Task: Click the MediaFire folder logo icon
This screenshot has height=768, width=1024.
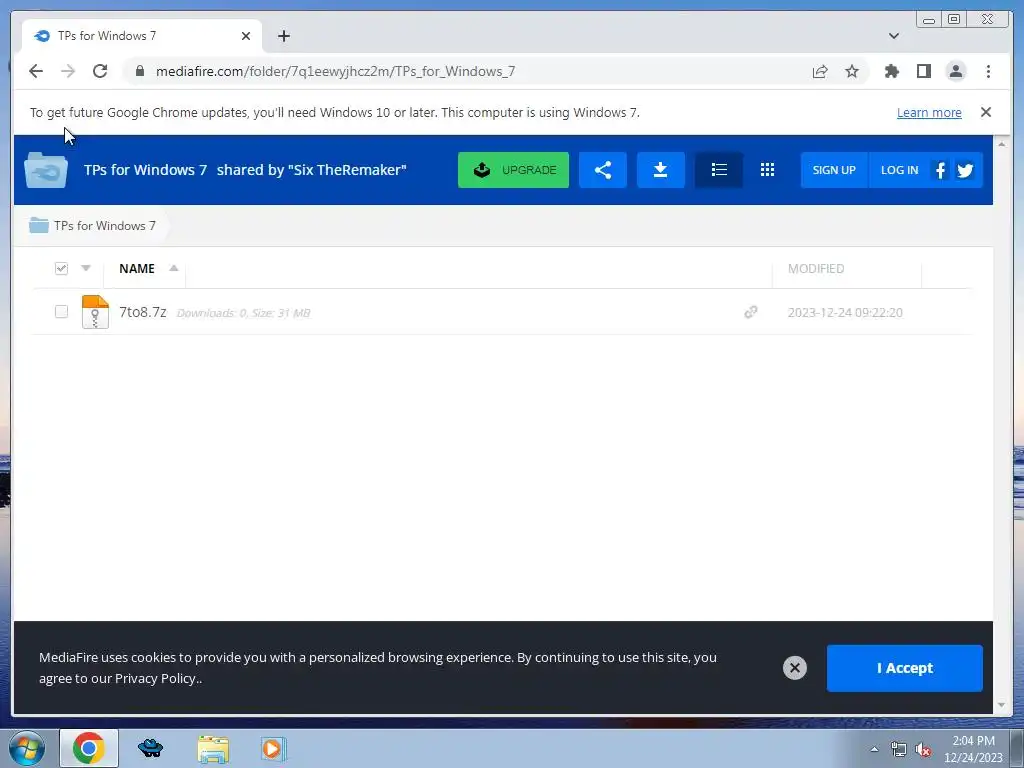Action: [46, 170]
